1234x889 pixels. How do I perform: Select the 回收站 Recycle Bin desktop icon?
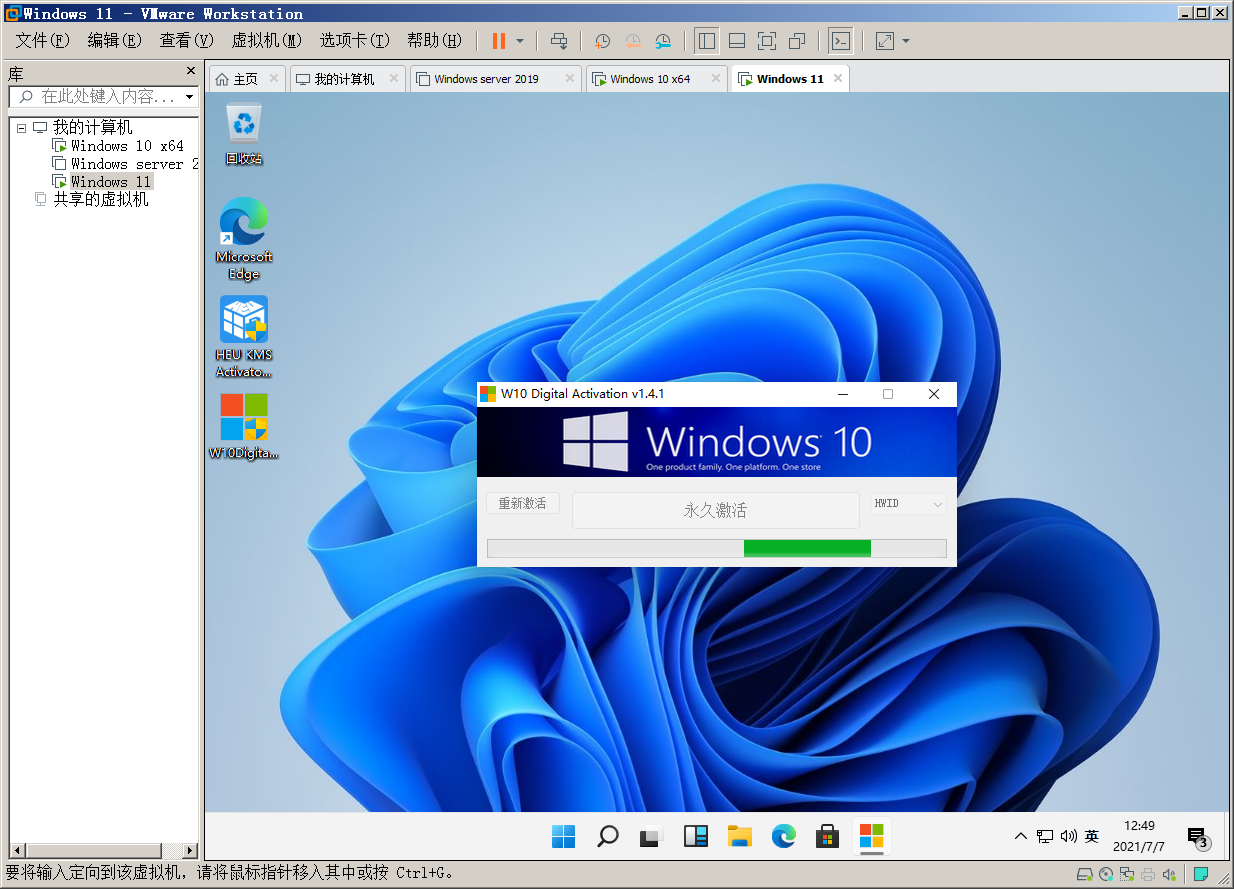pyautogui.click(x=244, y=133)
